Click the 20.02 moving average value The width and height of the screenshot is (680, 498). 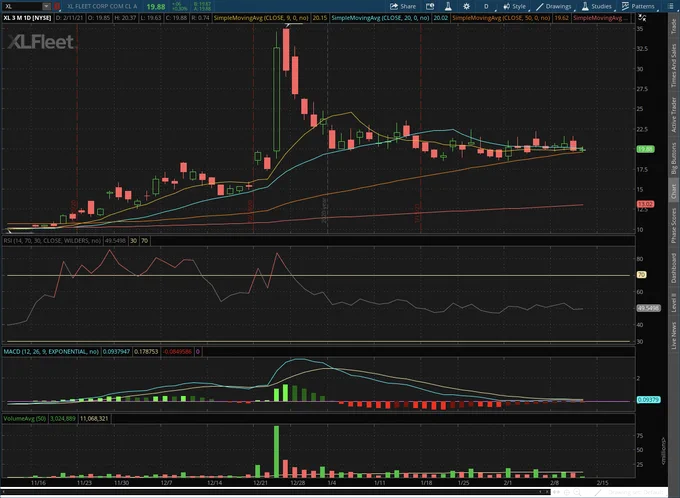click(440, 18)
